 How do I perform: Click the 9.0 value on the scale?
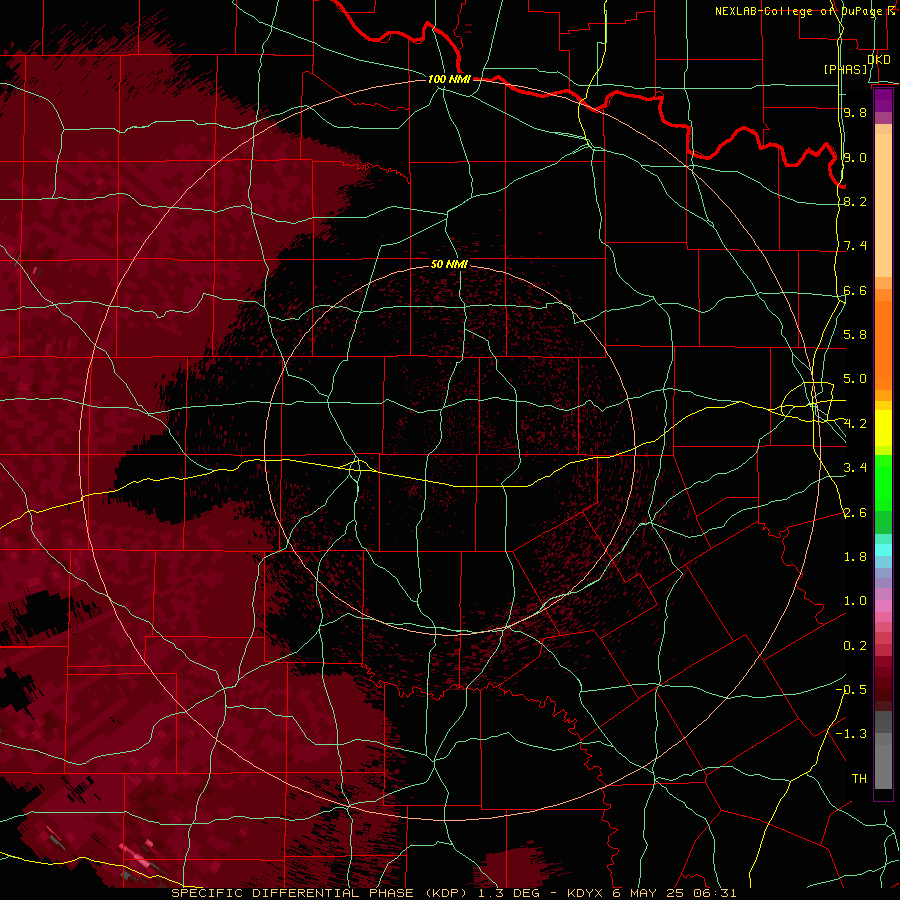[855, 157]
